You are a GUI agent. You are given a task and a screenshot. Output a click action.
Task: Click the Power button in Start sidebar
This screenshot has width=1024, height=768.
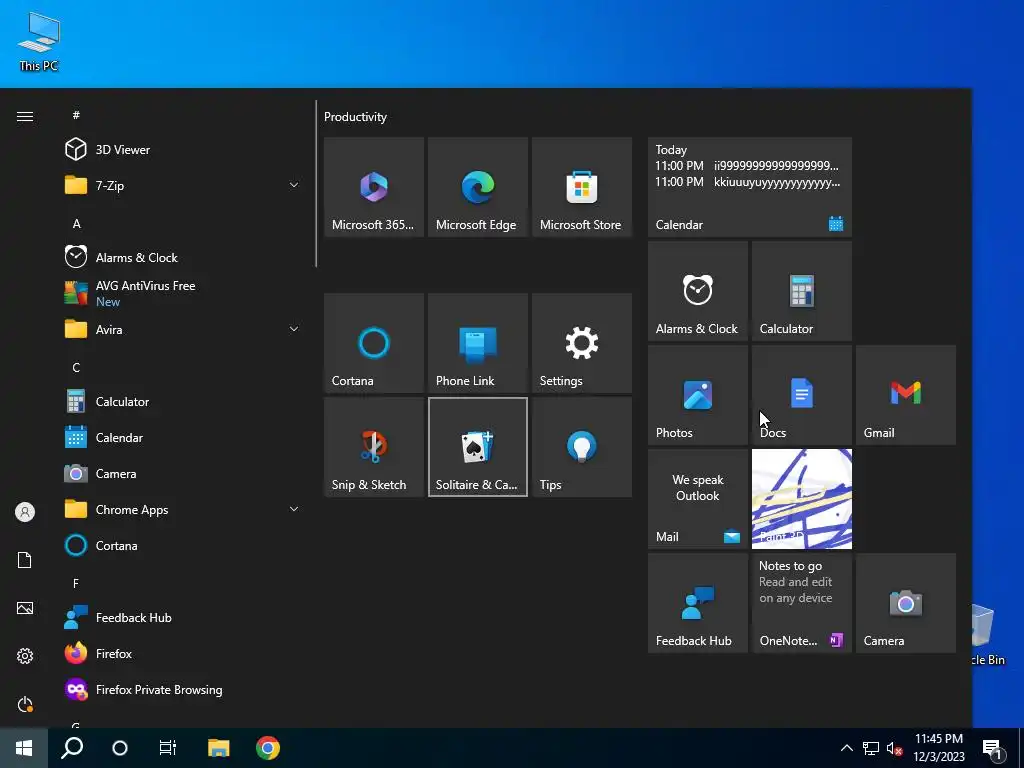[x=25, y=704]
